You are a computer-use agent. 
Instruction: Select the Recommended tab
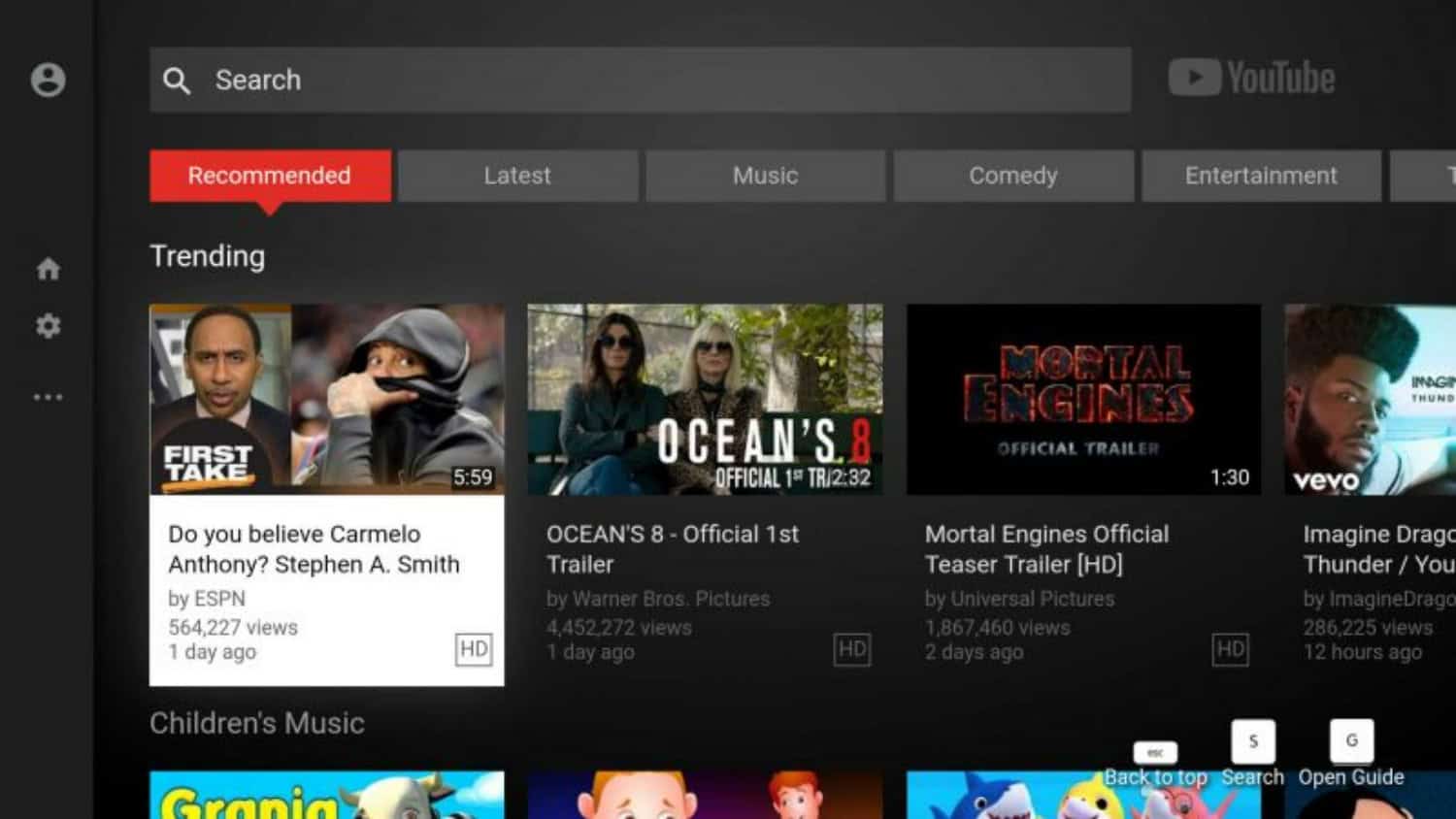[270, 176]
